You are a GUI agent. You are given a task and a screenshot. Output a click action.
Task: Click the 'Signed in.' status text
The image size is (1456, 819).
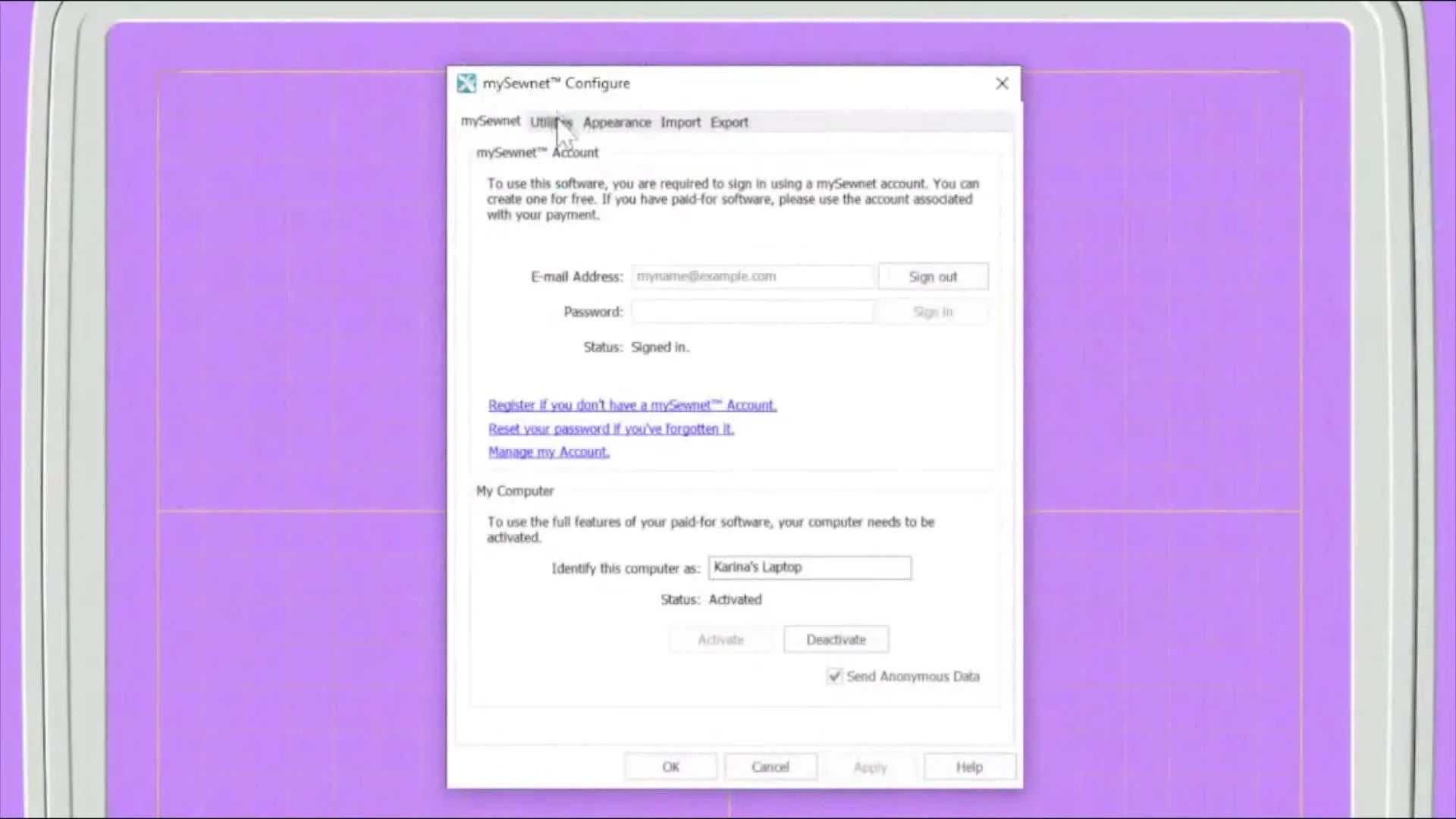point(660,347)
